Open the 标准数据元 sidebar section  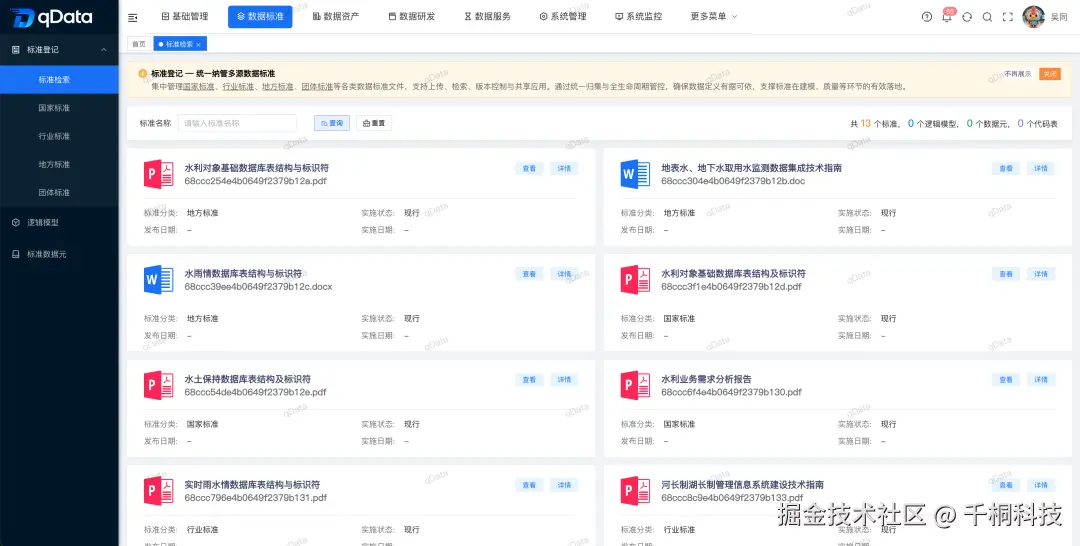[x=59, y=254]
